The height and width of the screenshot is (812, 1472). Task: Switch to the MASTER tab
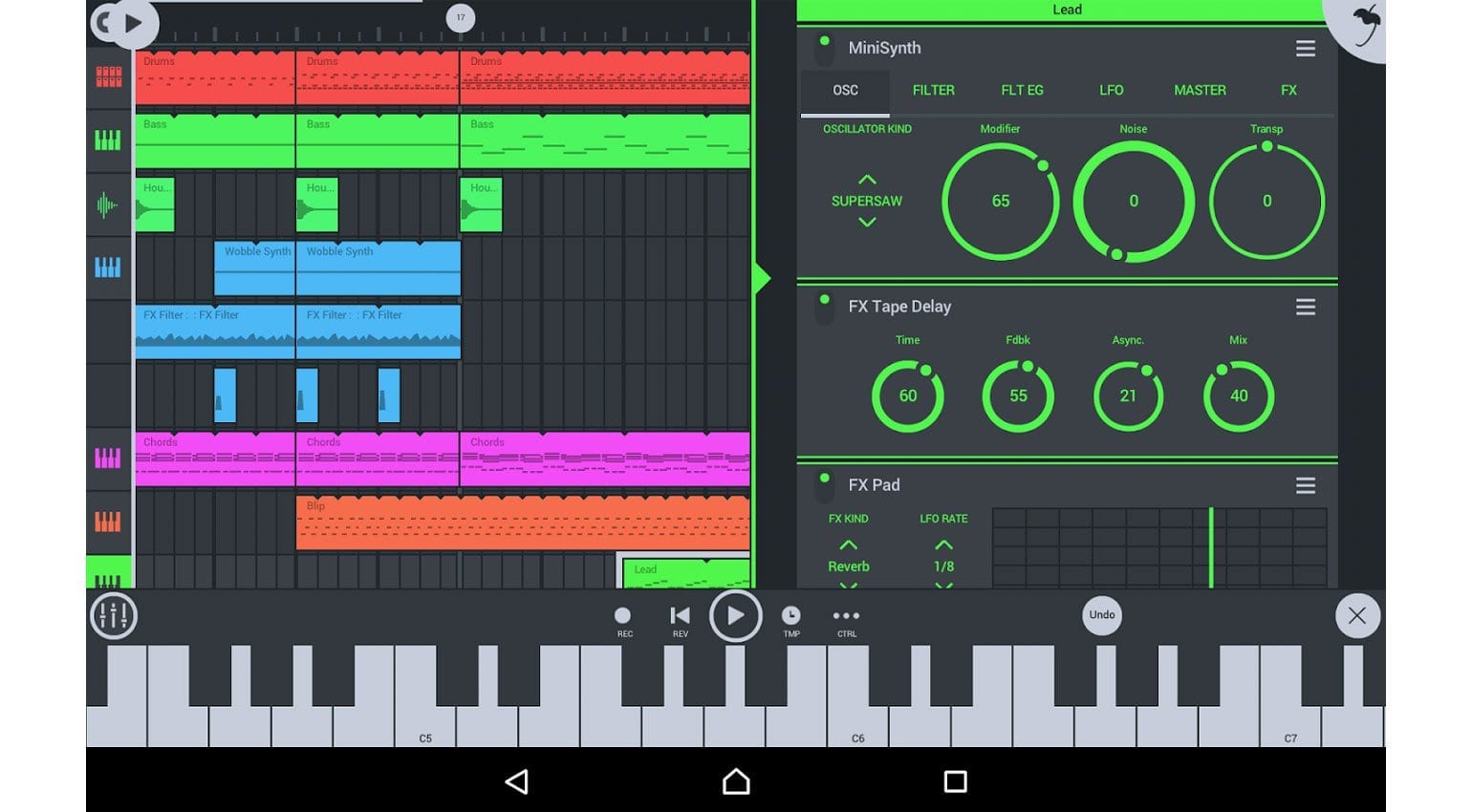tap(1200, 91)
